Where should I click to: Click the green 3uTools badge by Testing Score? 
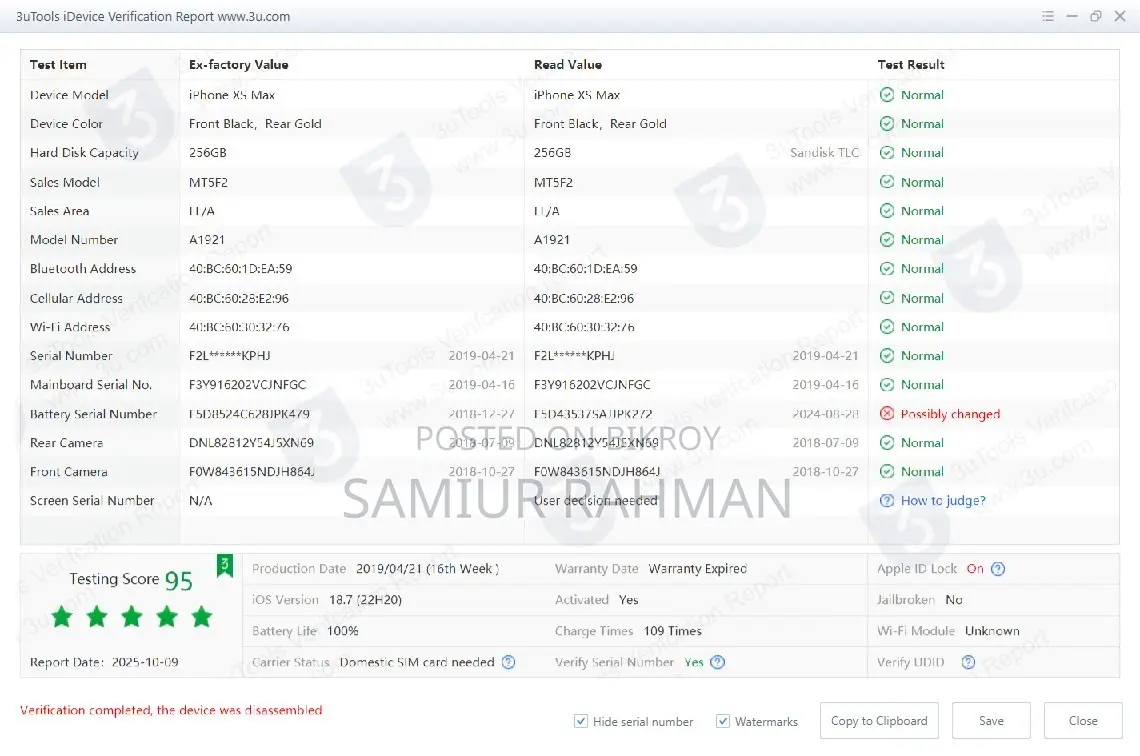(225, 566)
